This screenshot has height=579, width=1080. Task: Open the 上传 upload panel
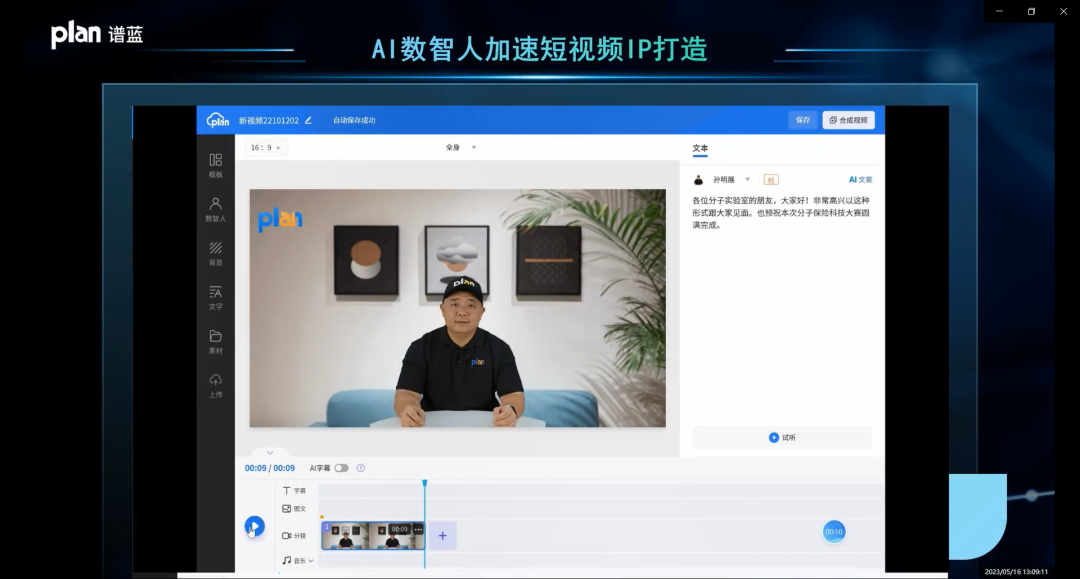[x=216, y=386]
